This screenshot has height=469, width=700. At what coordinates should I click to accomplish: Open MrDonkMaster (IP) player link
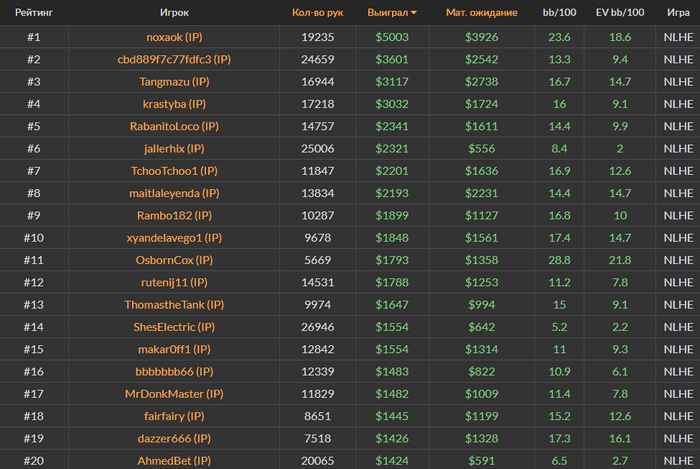pos(174,394)
